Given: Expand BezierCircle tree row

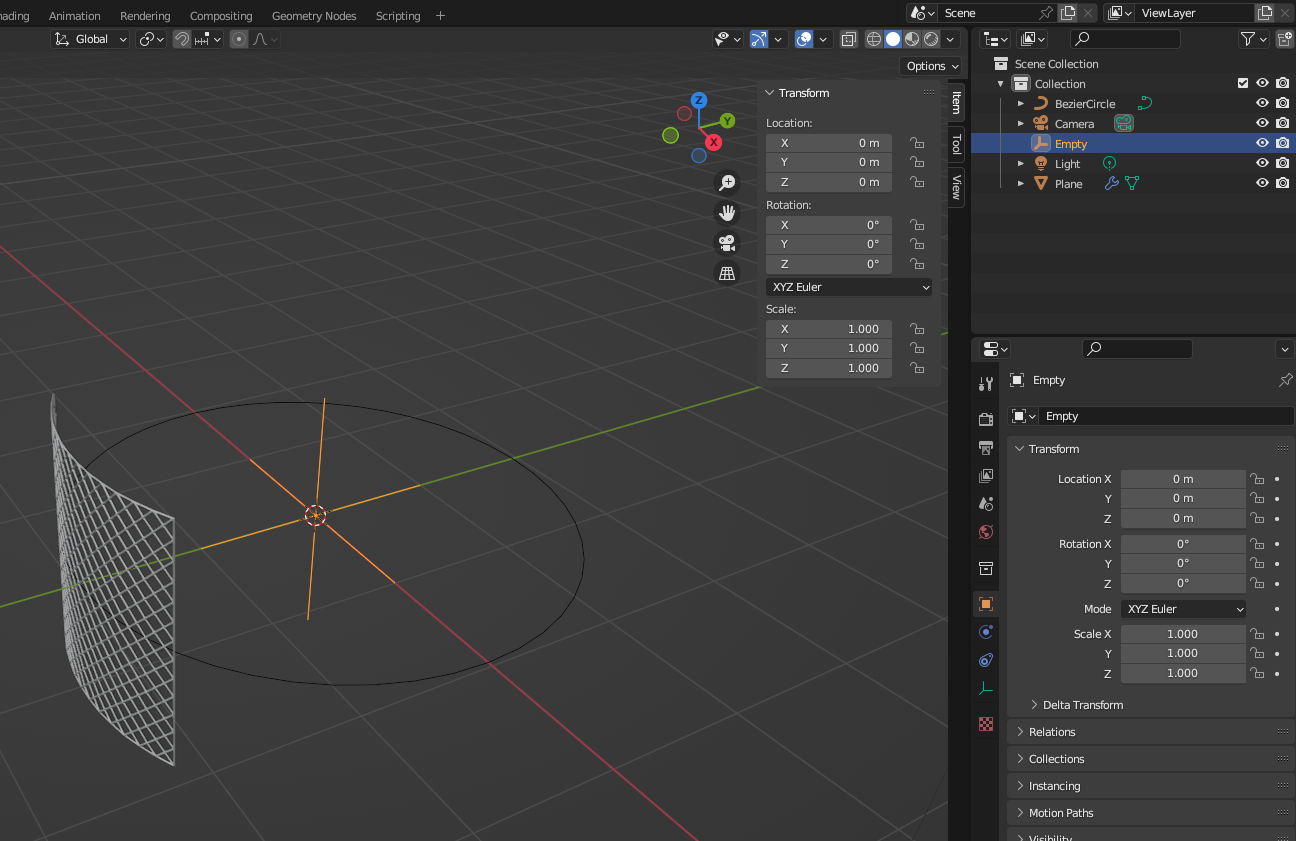Looking at the screenshot, I should (1021, 103).
